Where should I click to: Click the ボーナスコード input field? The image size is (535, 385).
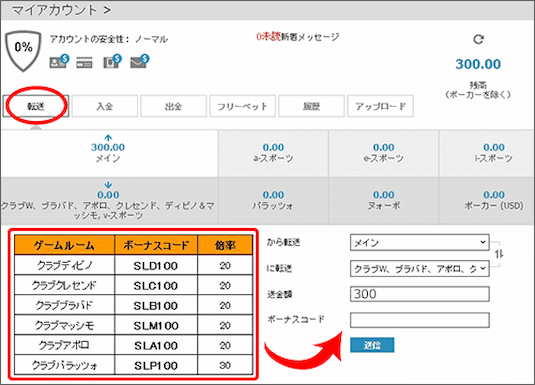419,320
